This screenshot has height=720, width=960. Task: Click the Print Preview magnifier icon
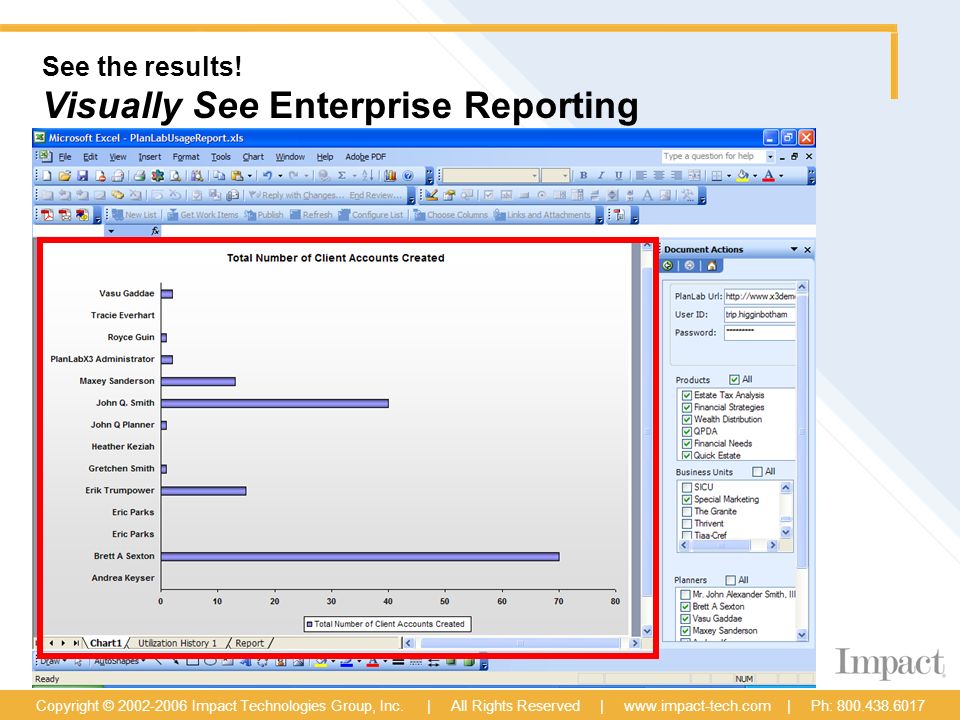point(176,176)
